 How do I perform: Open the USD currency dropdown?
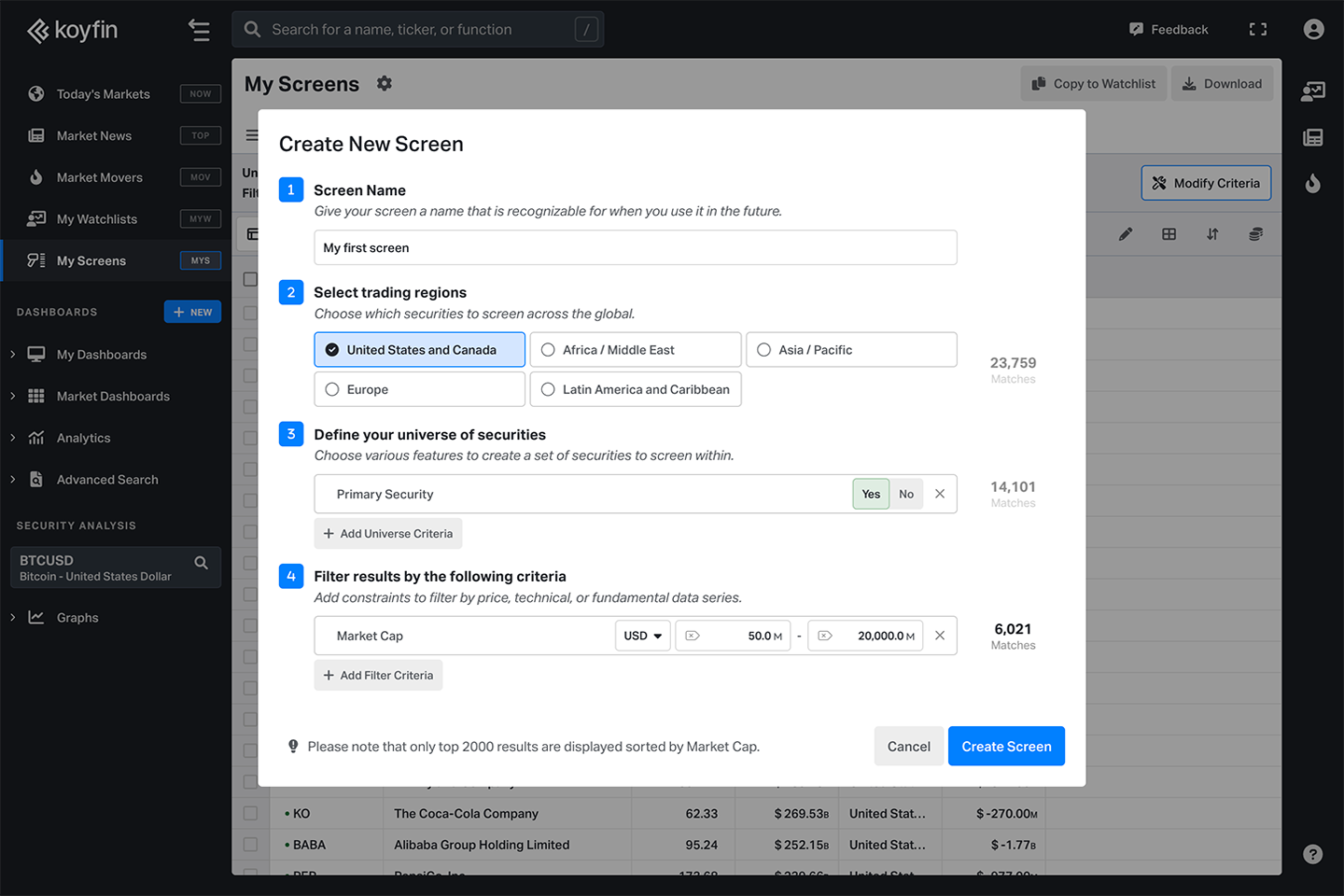(642, 636)
